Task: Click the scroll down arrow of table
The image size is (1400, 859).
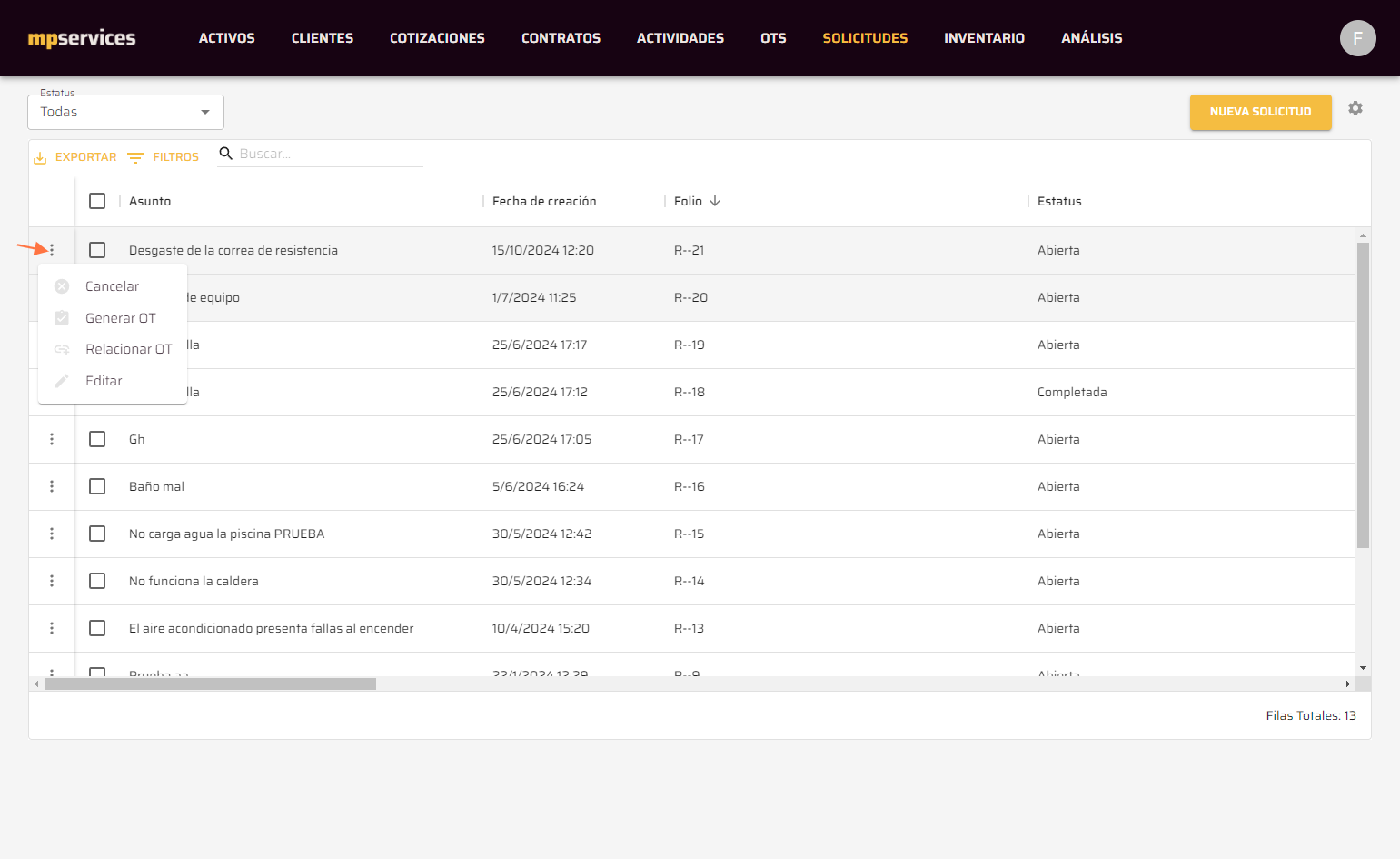Action: [x=1363, y=668]
